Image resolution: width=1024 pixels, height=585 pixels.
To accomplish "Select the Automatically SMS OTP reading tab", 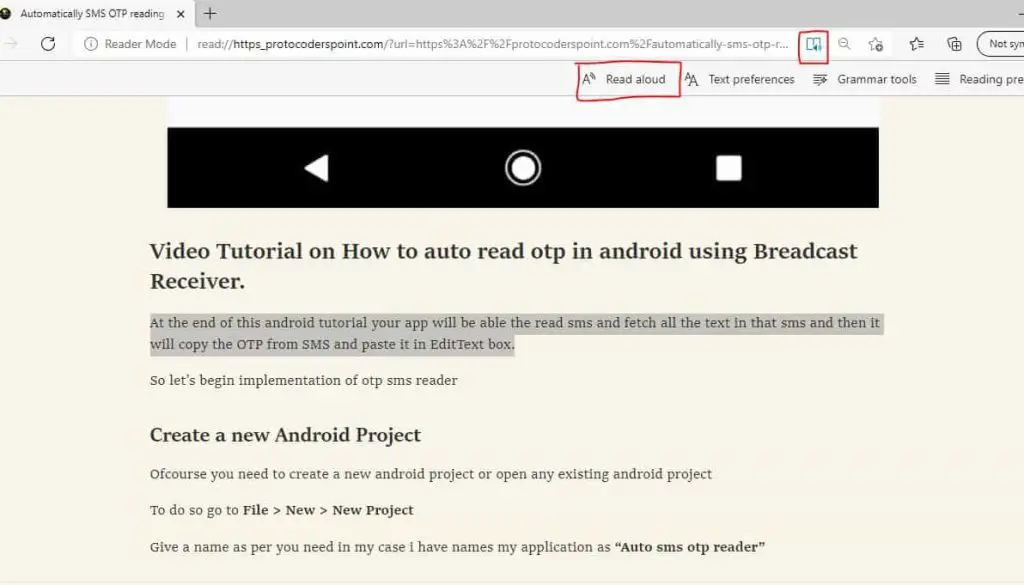I will 91,14.
